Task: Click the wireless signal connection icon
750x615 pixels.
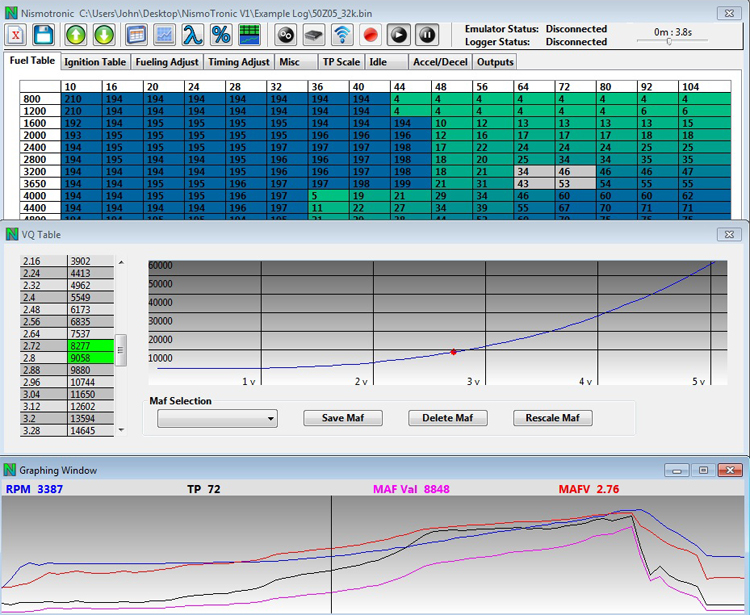Action: click(x=342, y=35)
